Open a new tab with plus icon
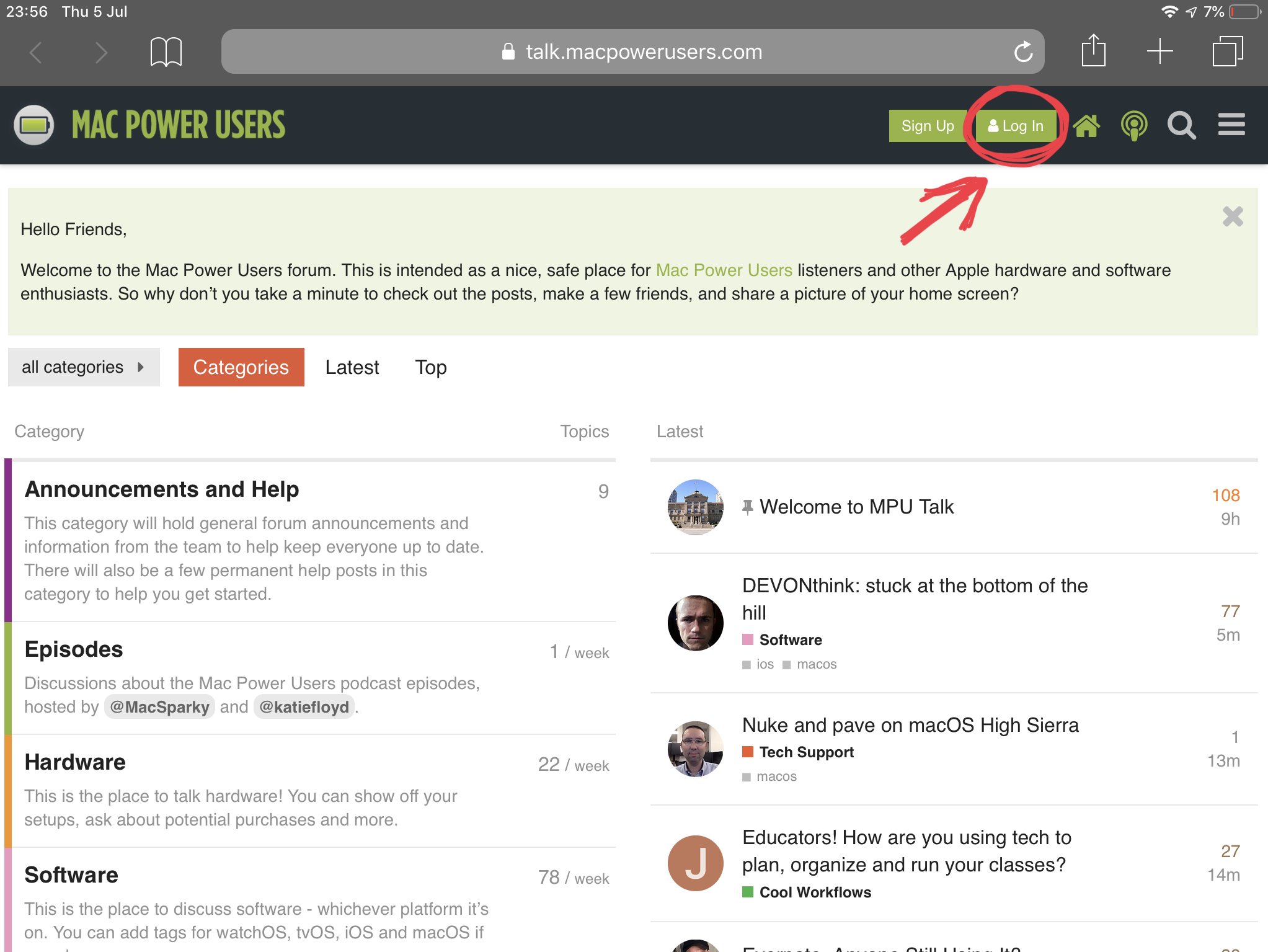This screenshot has height=952, width=1268. pyautogui.click(x=1159, y=51)
